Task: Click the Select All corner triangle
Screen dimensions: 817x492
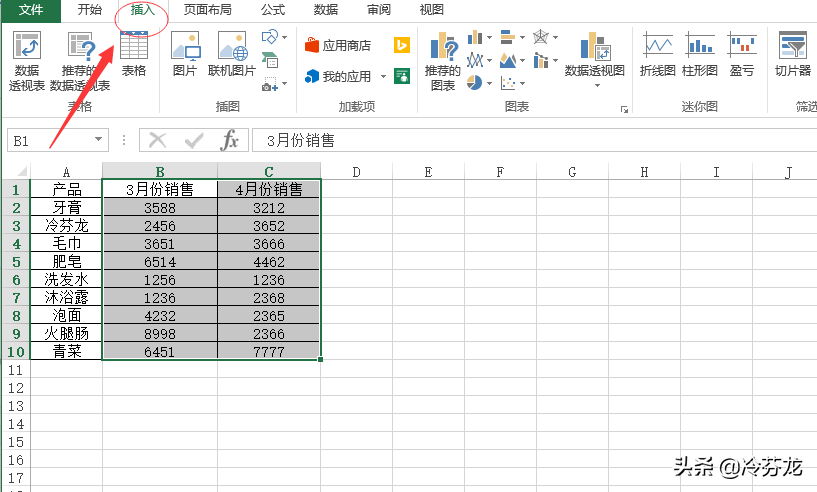Action: [21, 171]
